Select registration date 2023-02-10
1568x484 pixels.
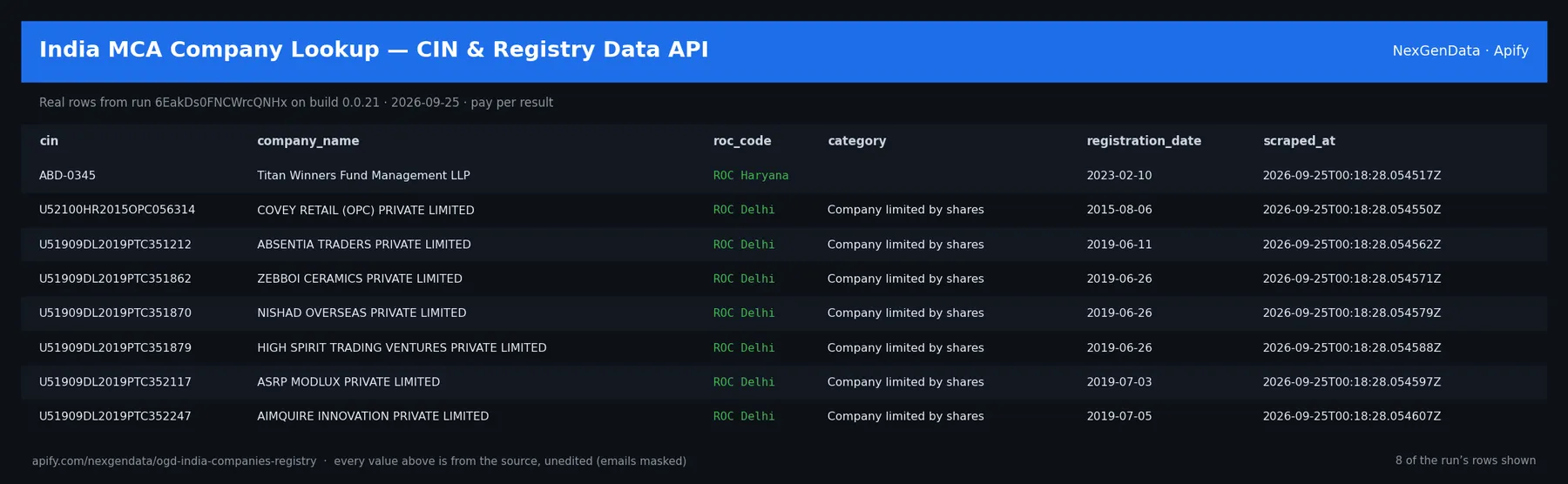1119,176
